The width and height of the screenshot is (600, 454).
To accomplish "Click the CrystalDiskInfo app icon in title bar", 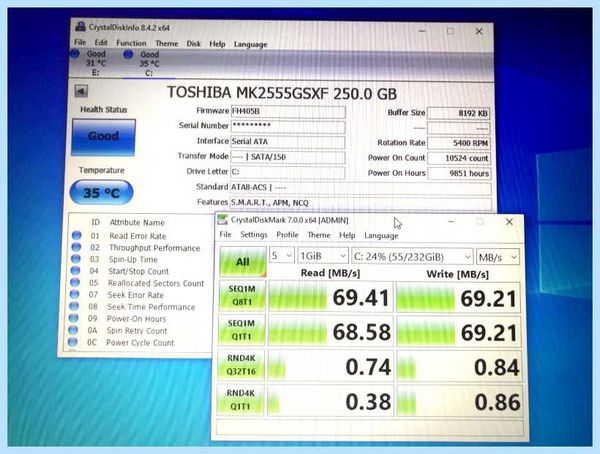I will 80,27.
